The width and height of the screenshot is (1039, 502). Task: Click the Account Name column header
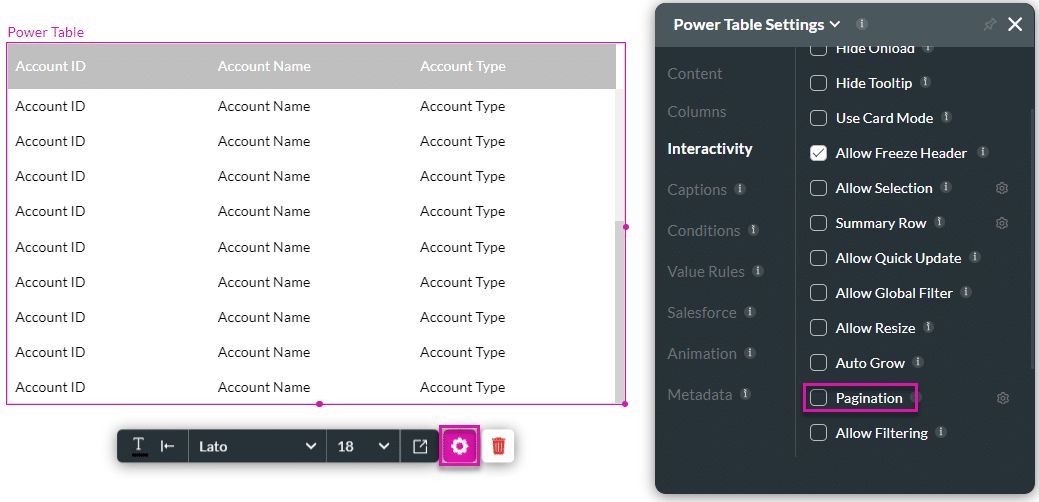click(264, 66)
